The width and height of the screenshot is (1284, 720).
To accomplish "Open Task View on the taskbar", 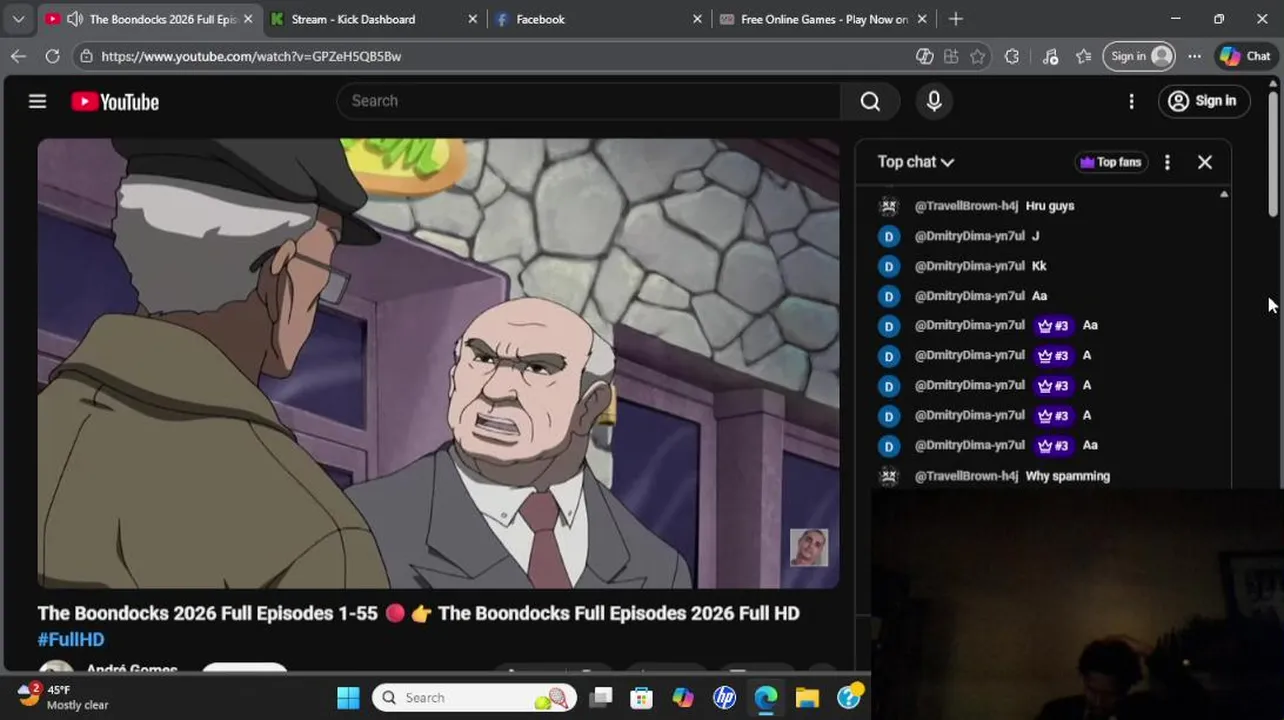I will click(x=600, y=698).
